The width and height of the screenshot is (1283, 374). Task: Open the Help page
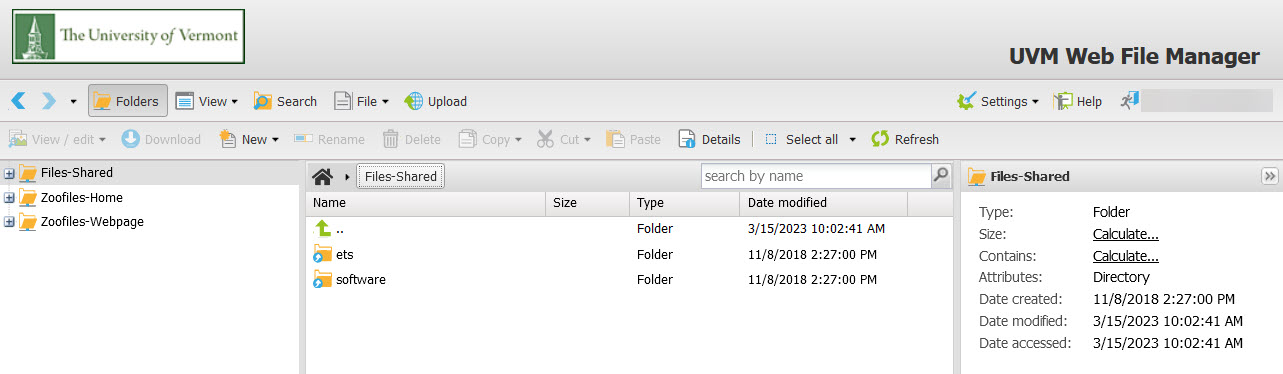pos(1078,101)
